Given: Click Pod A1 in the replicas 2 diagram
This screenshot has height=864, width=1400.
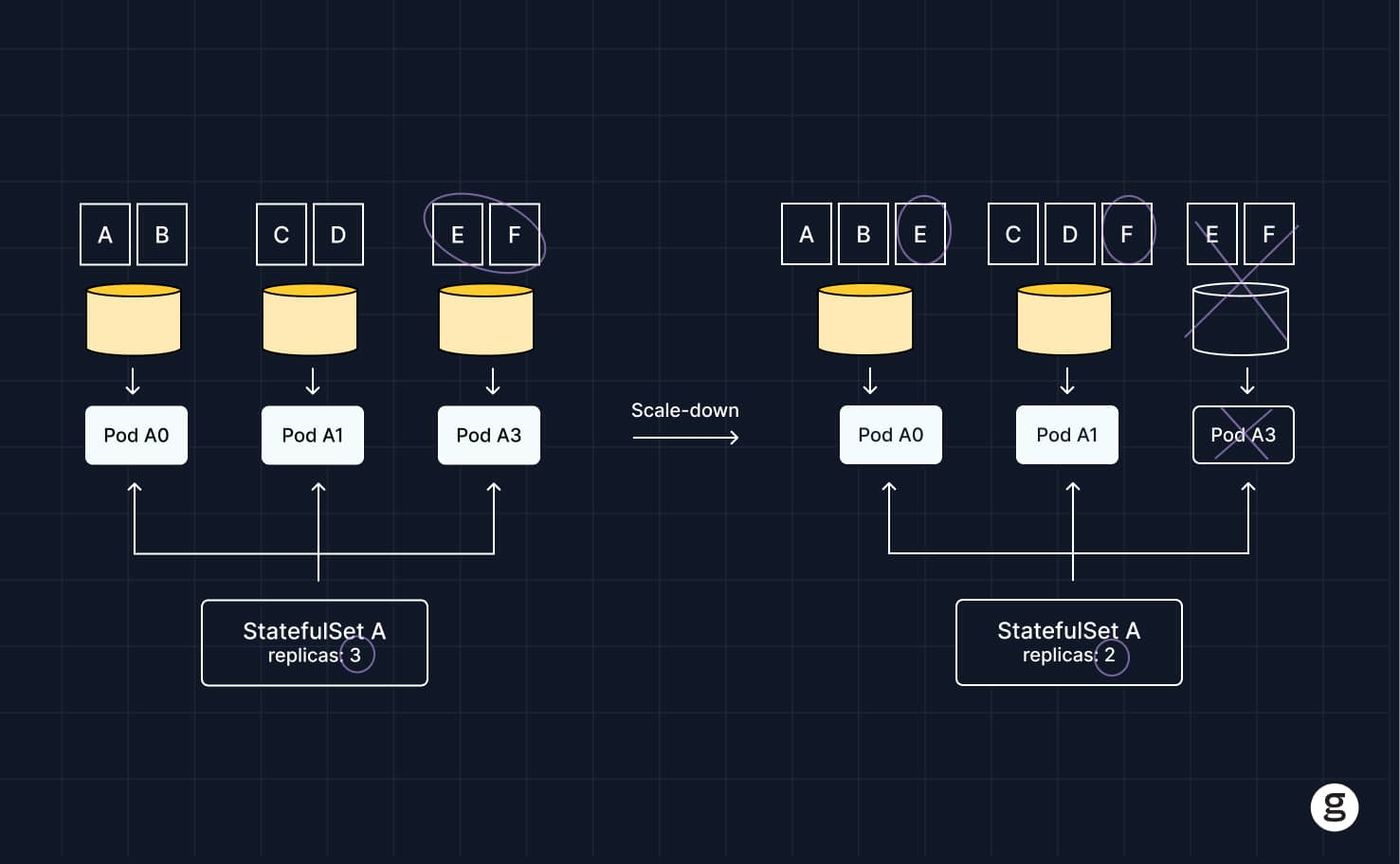Looking at the screenshot, I should (x=1067, y=435).
